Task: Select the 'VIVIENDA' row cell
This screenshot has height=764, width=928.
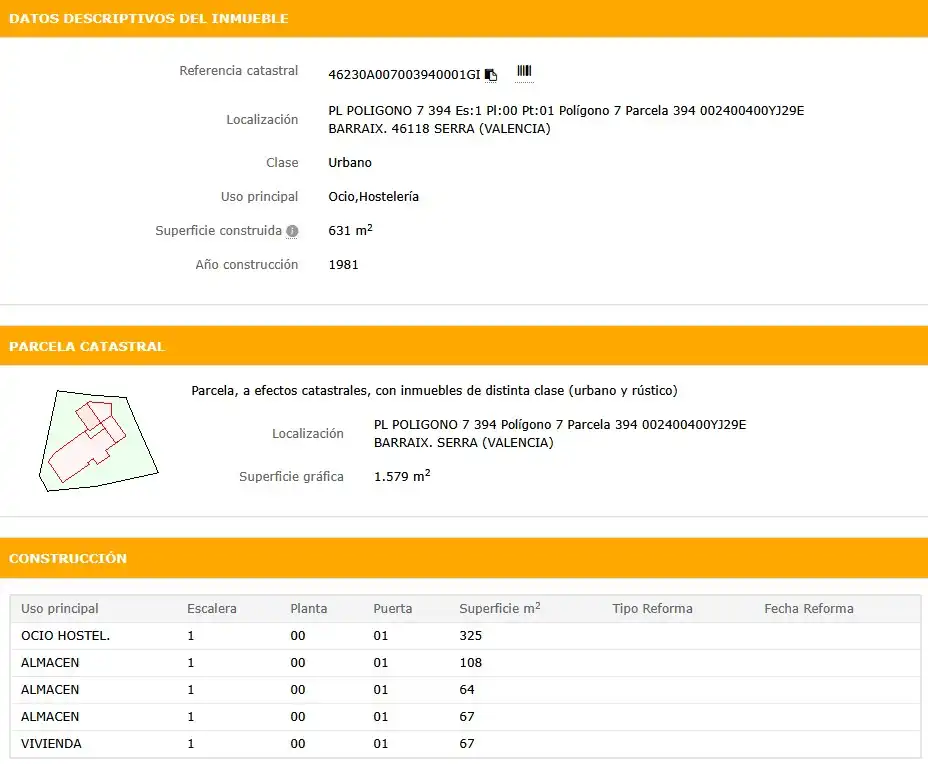Action: tap(51, 743)
